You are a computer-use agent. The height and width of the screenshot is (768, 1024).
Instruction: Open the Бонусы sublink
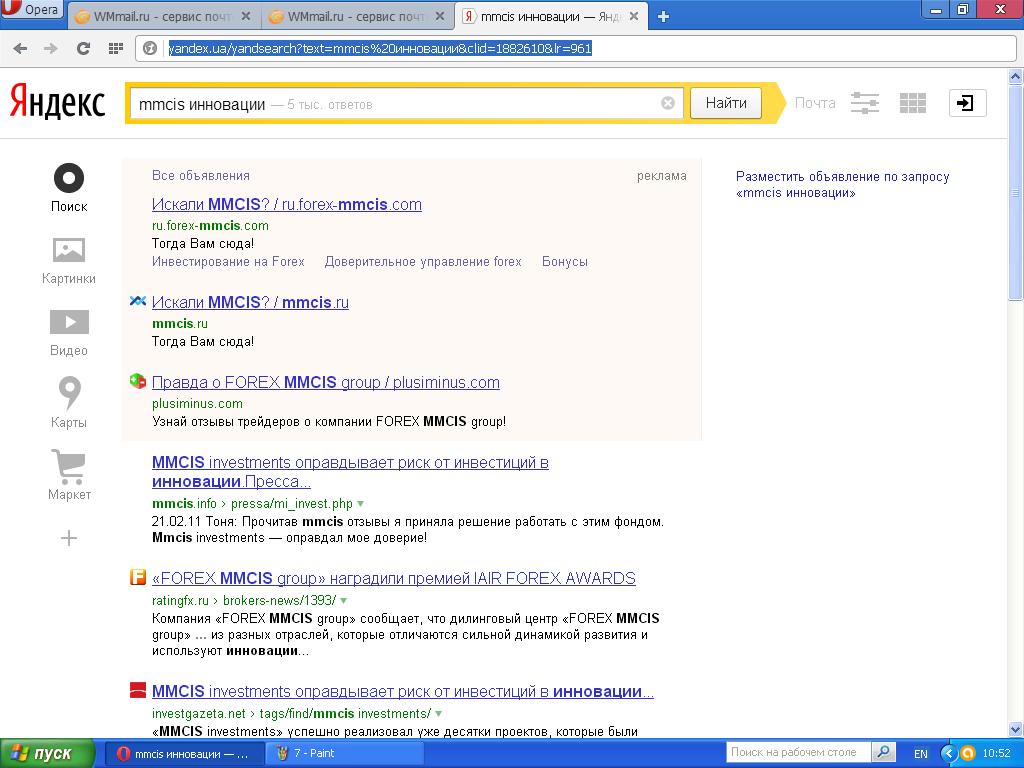[565, 262]
